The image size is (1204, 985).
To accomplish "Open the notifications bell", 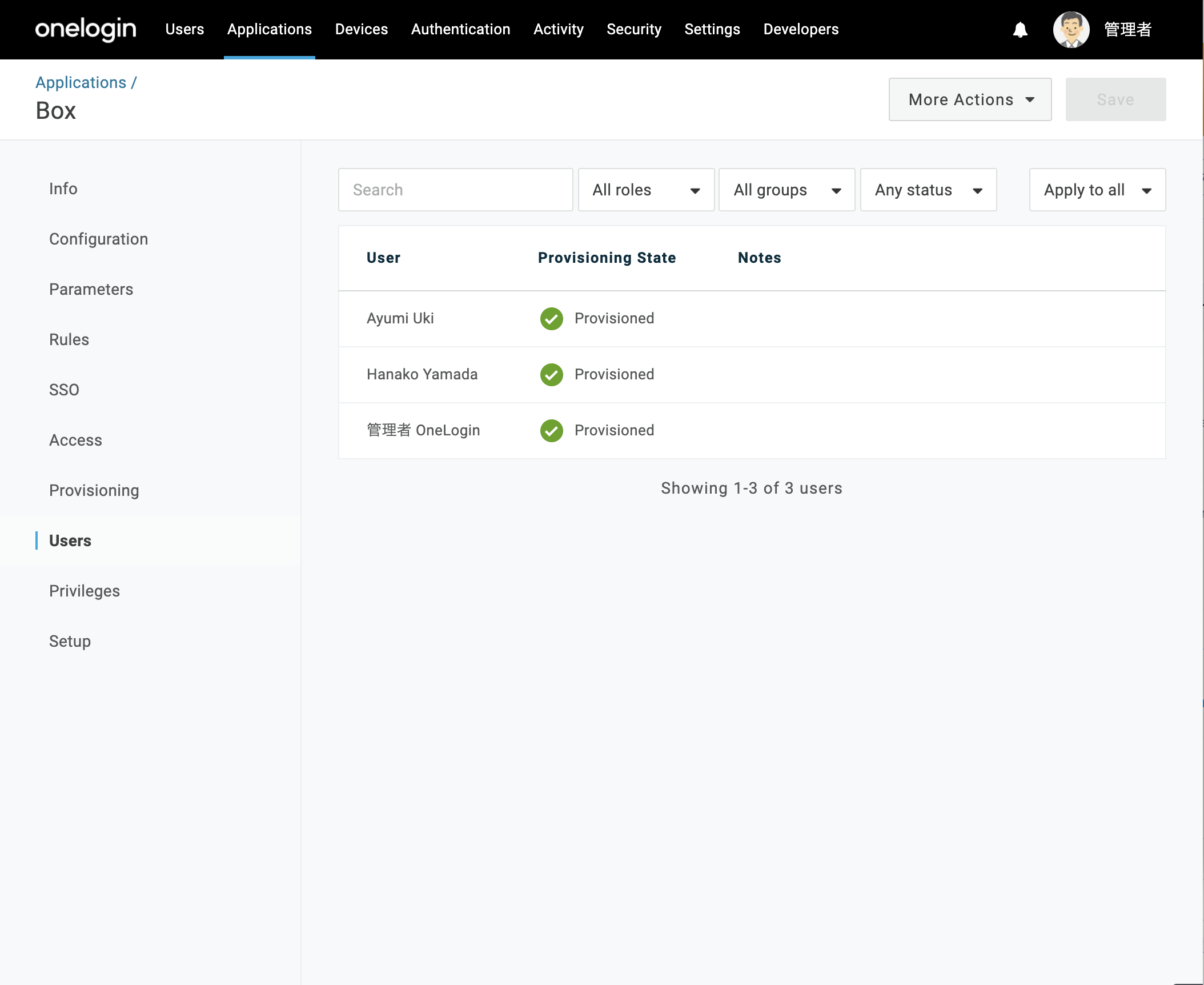I will coord(1020,29).
